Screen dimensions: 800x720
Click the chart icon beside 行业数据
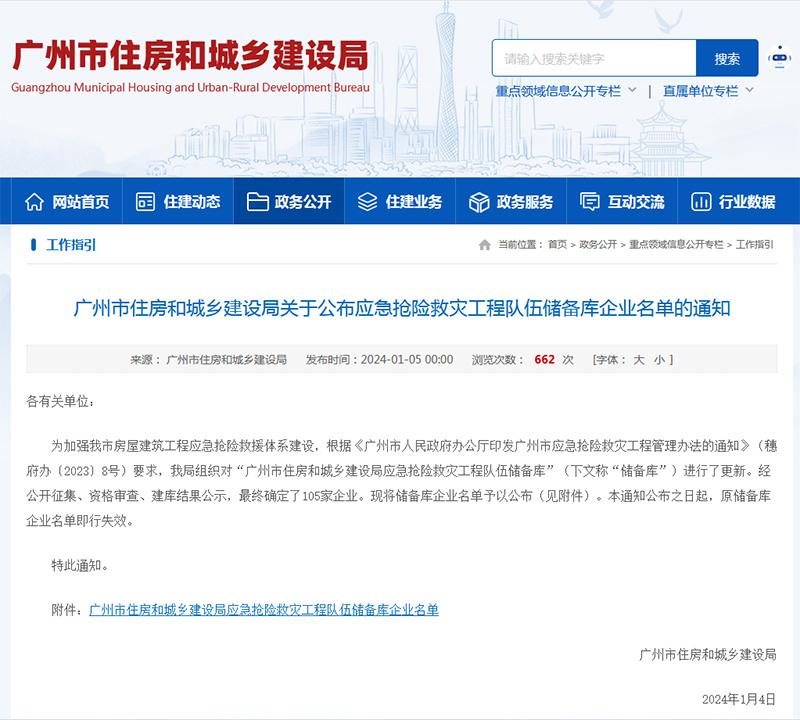coord(701,202)
